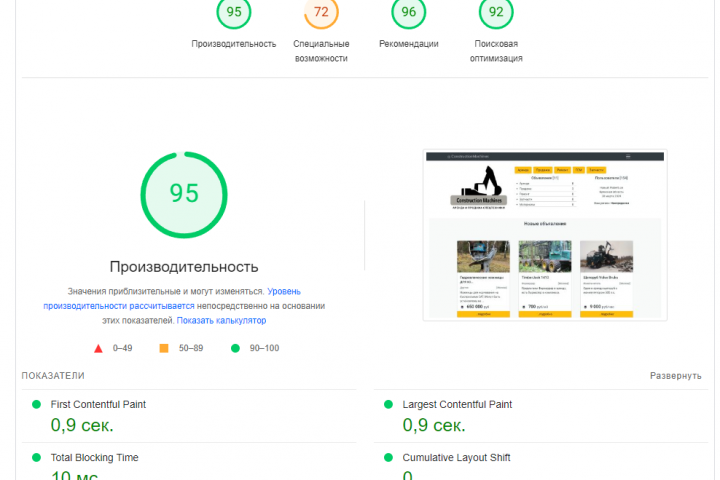This screenshot has width=720, height=480.
Task: Jump to the Производительность score gauge 95
Action: coord(234,12)
